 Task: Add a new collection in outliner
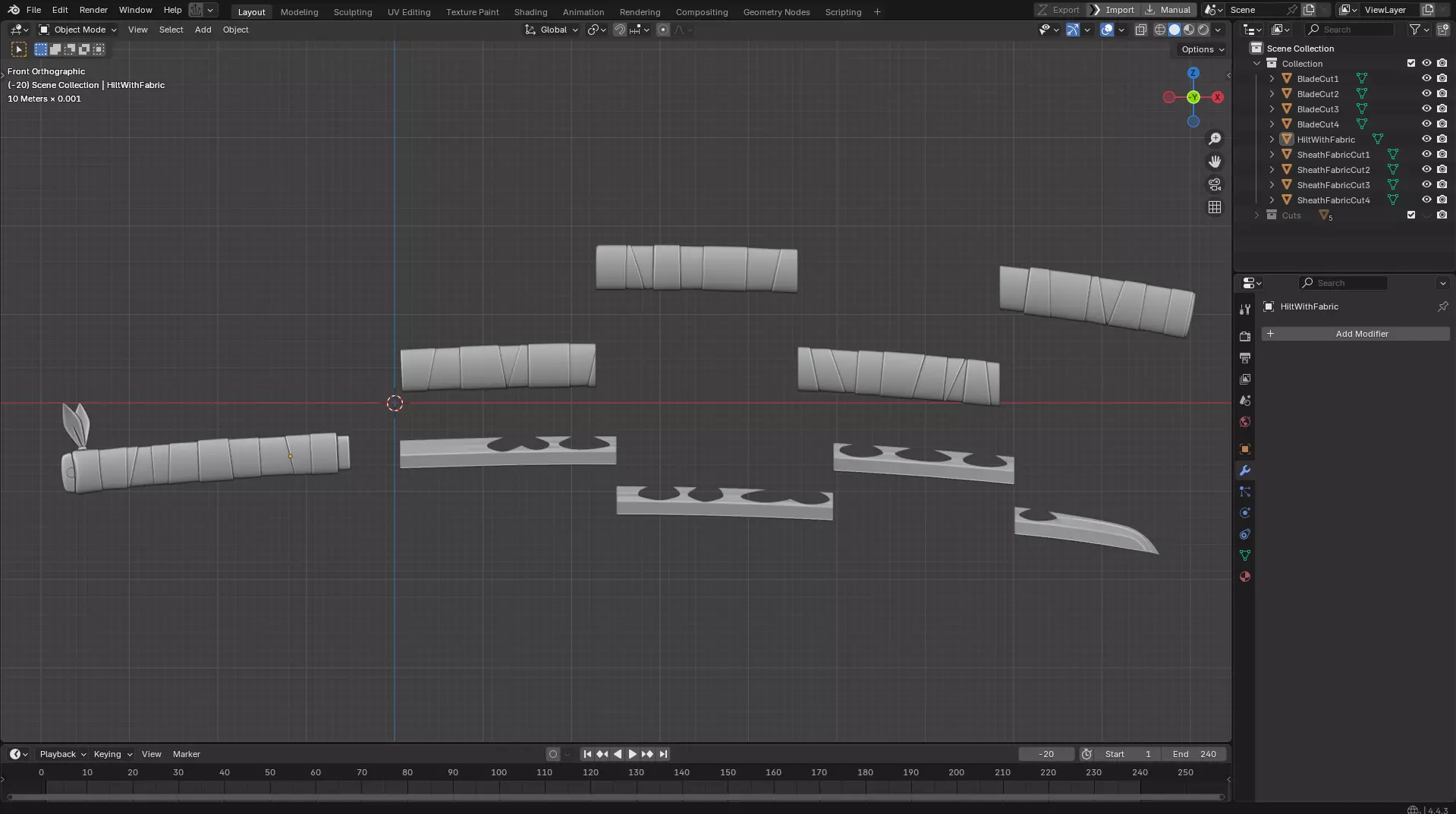[1442, 30]
